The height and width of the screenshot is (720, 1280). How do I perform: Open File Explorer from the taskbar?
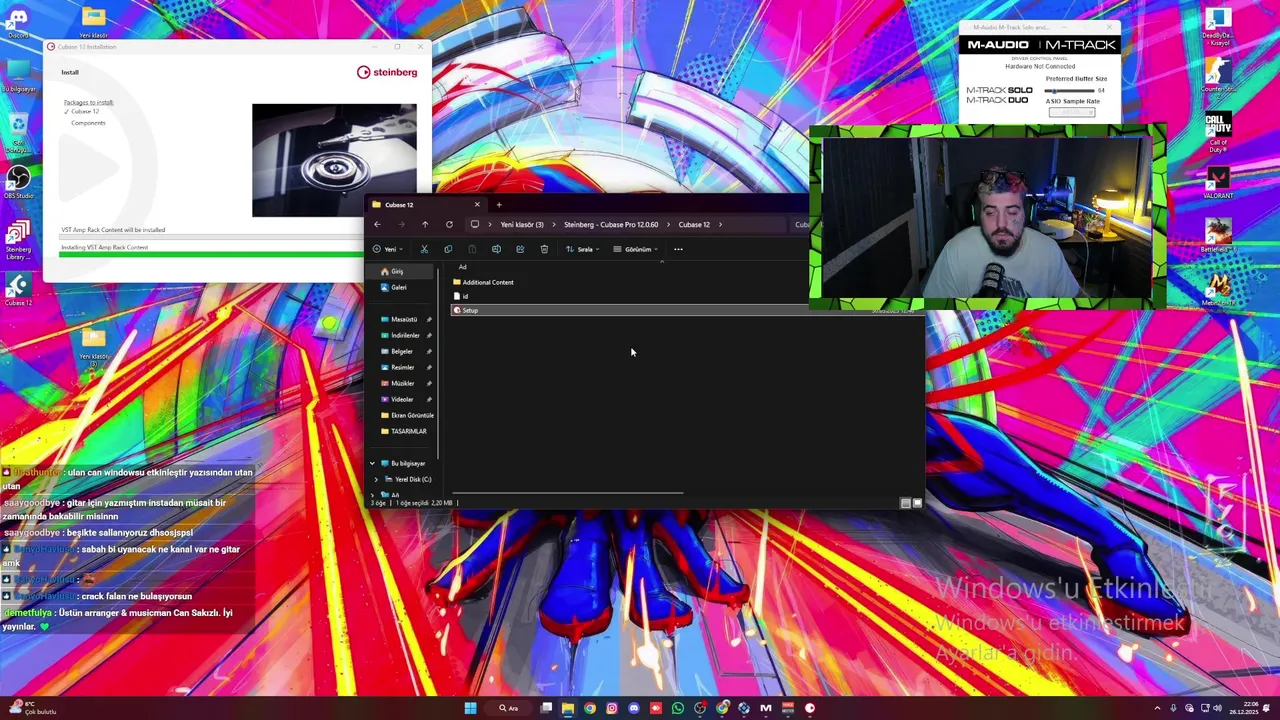568,708
